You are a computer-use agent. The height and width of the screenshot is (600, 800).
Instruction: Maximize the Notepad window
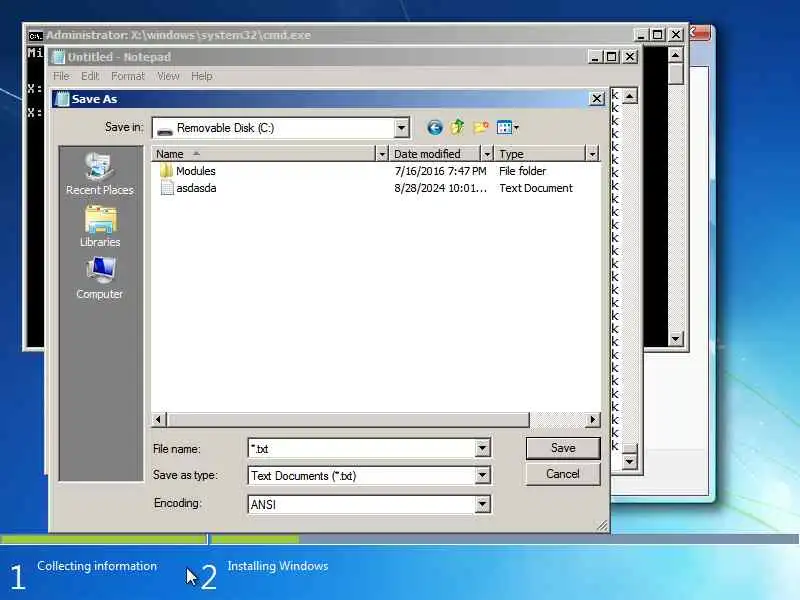tap(612, 57)
